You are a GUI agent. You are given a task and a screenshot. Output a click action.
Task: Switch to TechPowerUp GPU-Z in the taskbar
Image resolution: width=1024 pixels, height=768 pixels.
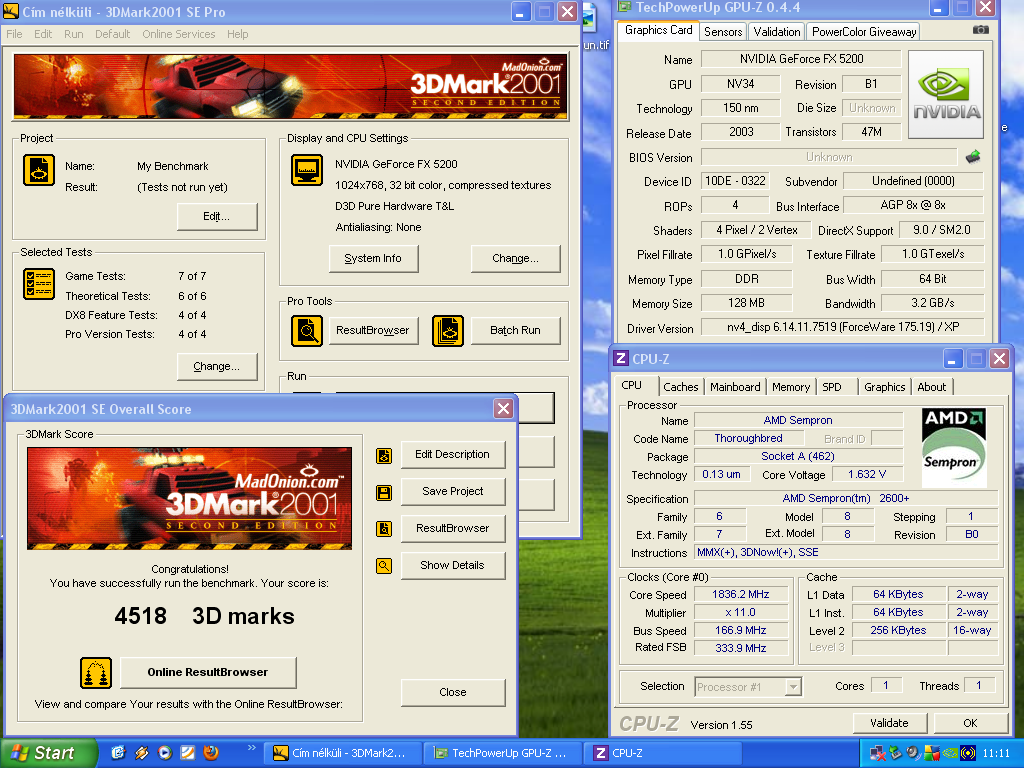501,753
